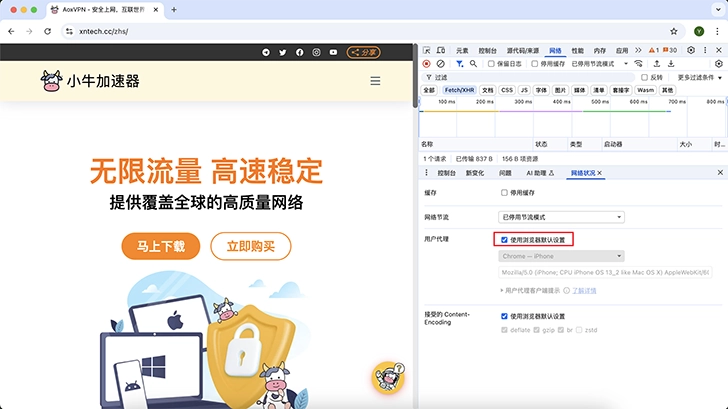Open the throttling dropdown in network toolbar

point(599,64)
